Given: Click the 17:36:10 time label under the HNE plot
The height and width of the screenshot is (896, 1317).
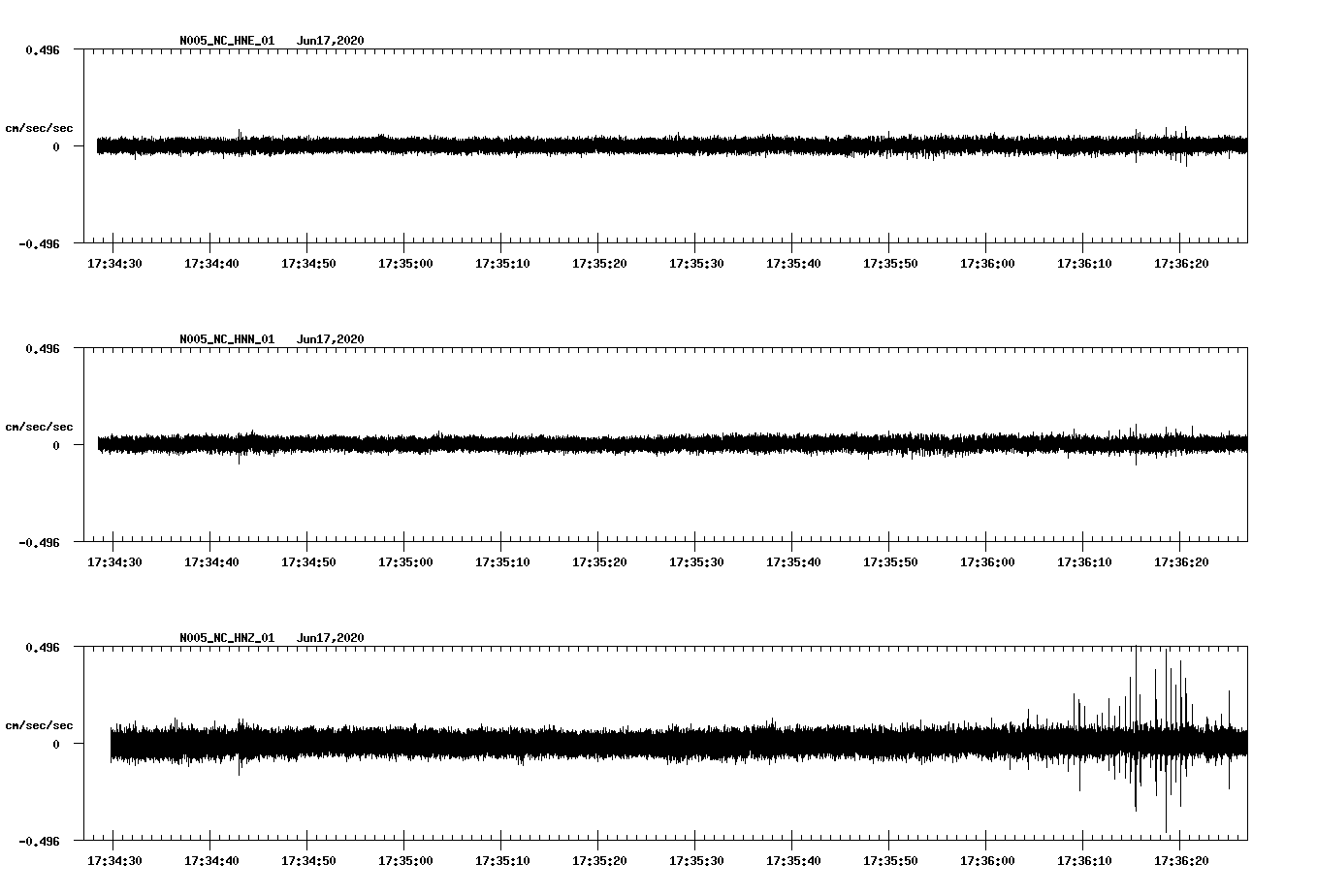Looking at the screenshot, I should (x=1084, y=263).
